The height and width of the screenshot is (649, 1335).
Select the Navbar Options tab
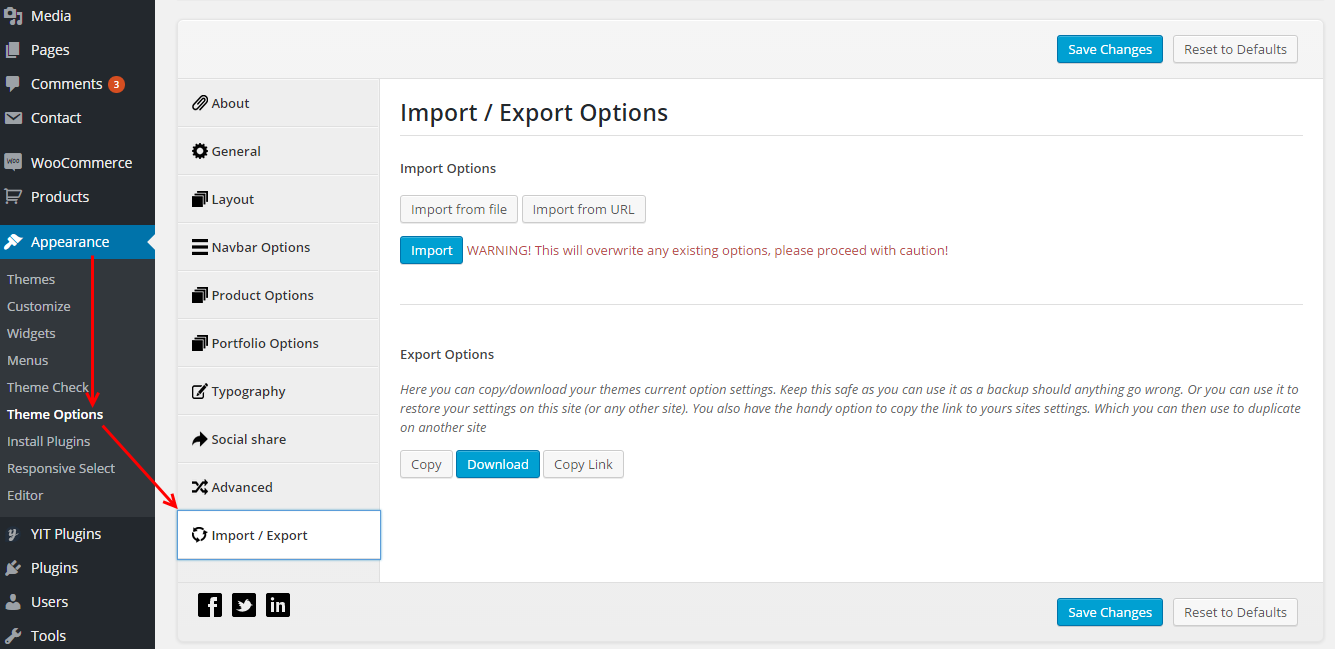(278, 247)
